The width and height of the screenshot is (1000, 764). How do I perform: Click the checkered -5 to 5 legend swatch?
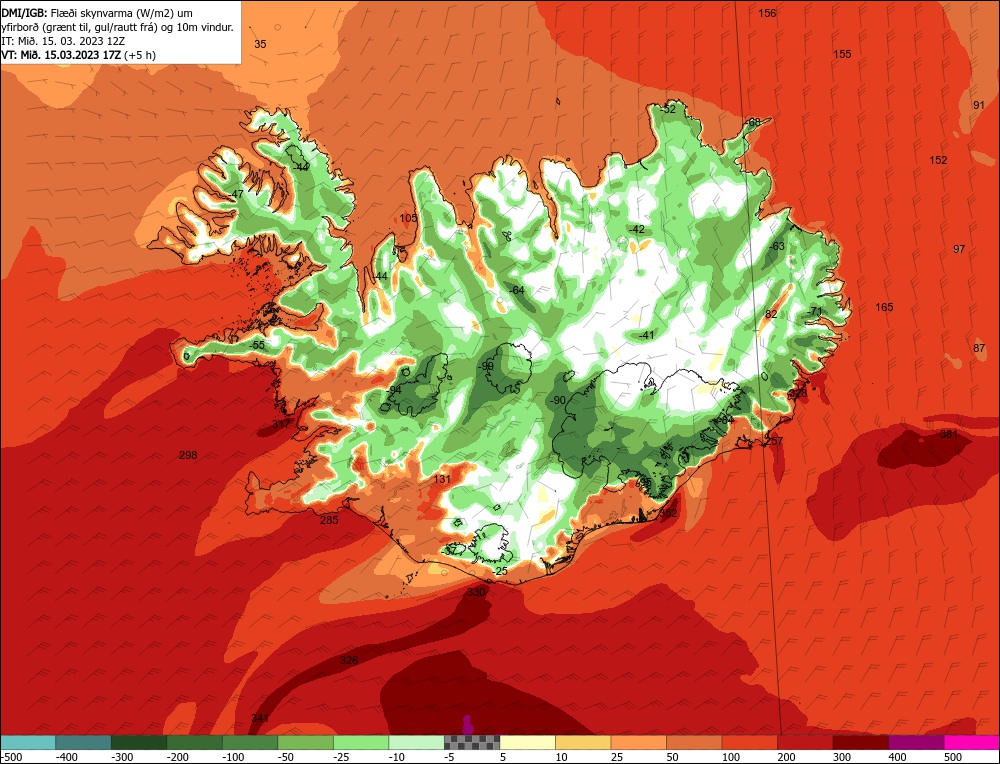(x=472, y=742)
